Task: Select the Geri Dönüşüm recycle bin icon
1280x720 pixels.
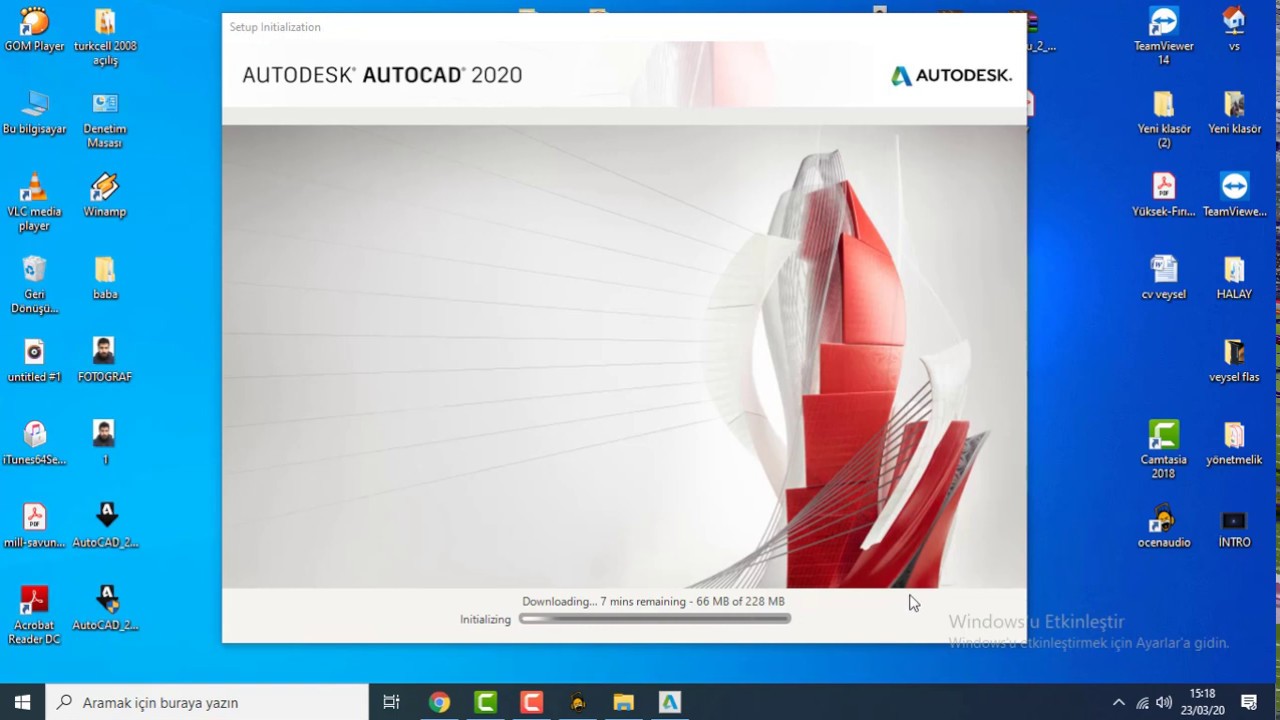Action: click(x=34, y=285)
